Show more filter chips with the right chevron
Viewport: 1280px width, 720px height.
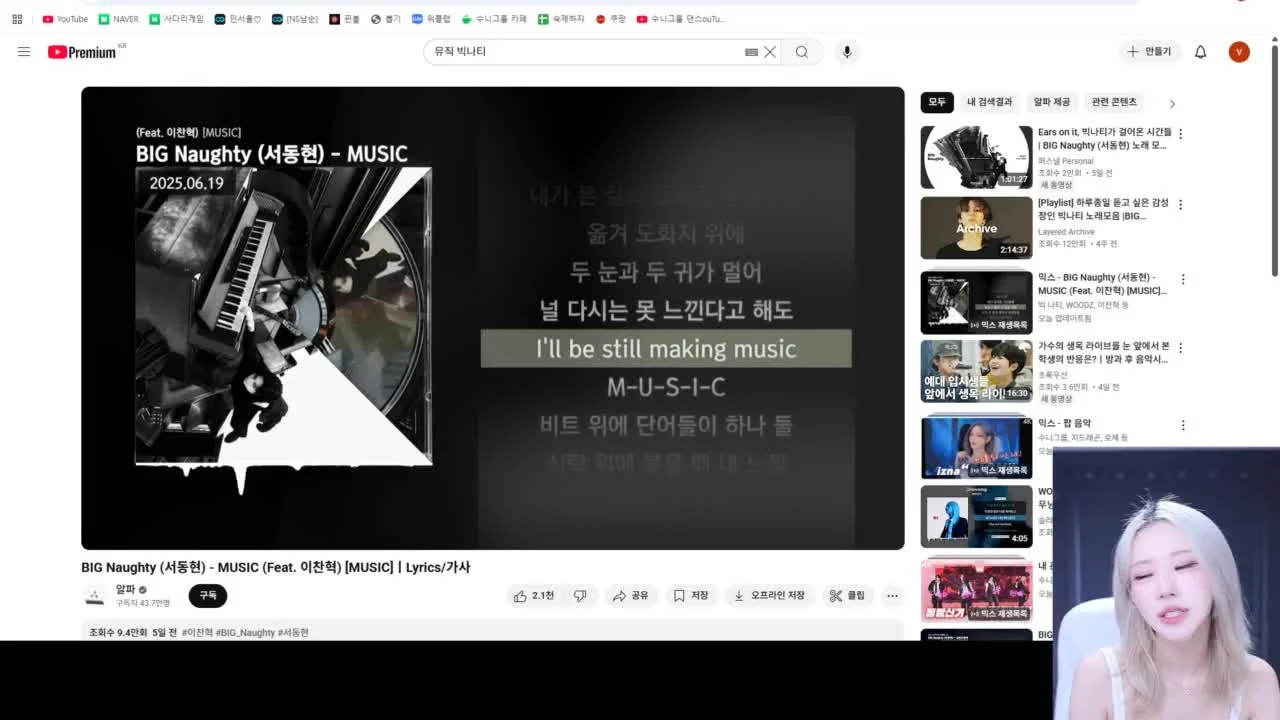[x=1172, y=103]
